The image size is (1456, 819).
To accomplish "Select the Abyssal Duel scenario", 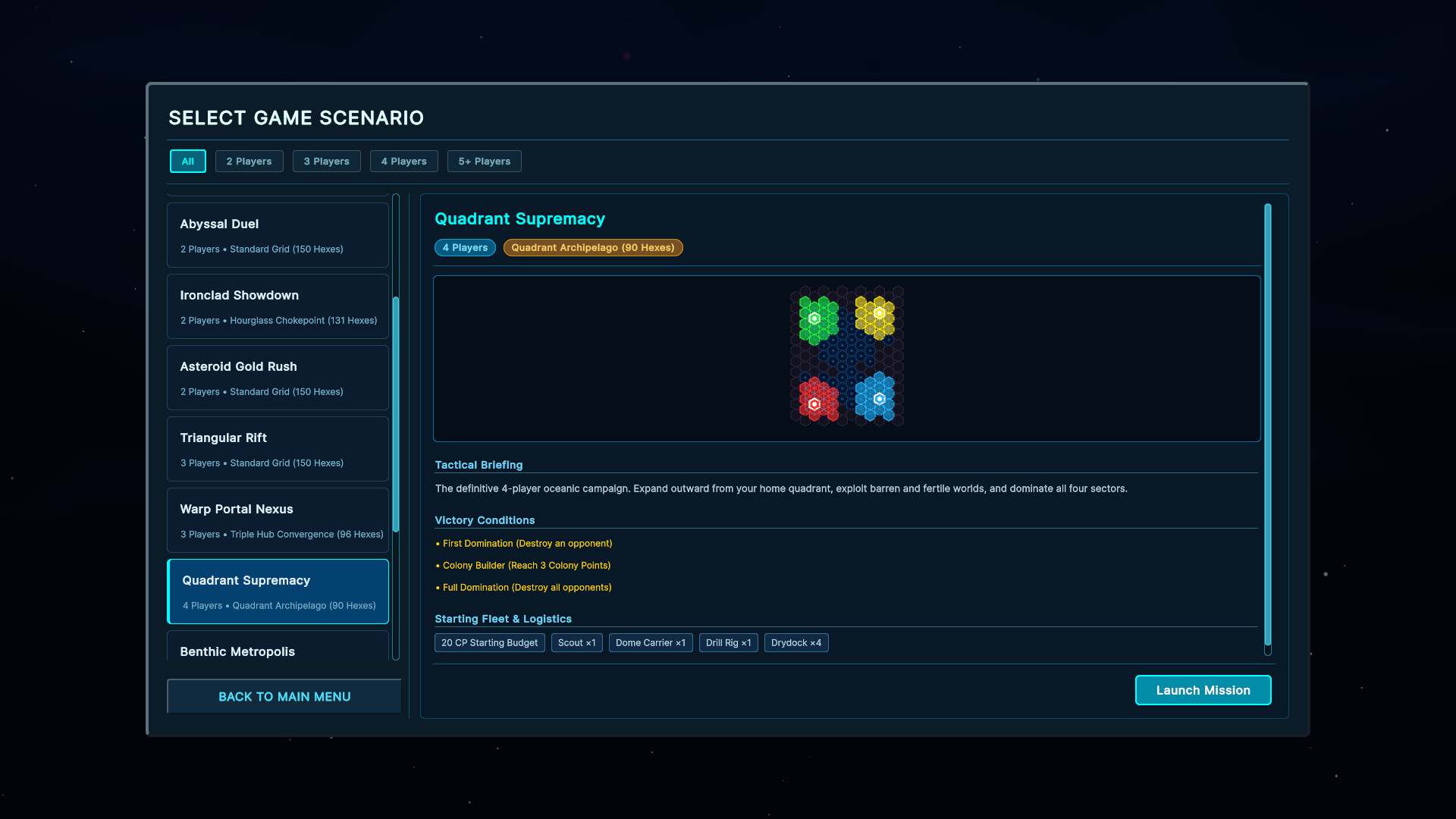I will [278, 235].
